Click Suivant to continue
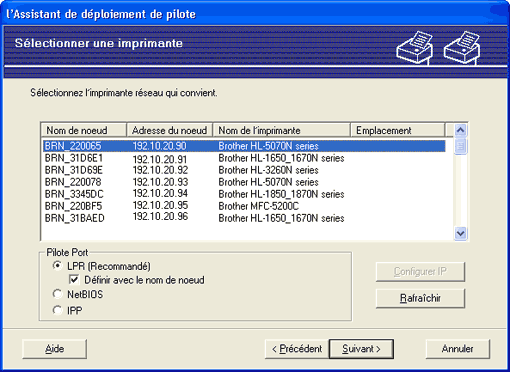The height and width of the screenshot is (372, 510). [x=361, y=349]
